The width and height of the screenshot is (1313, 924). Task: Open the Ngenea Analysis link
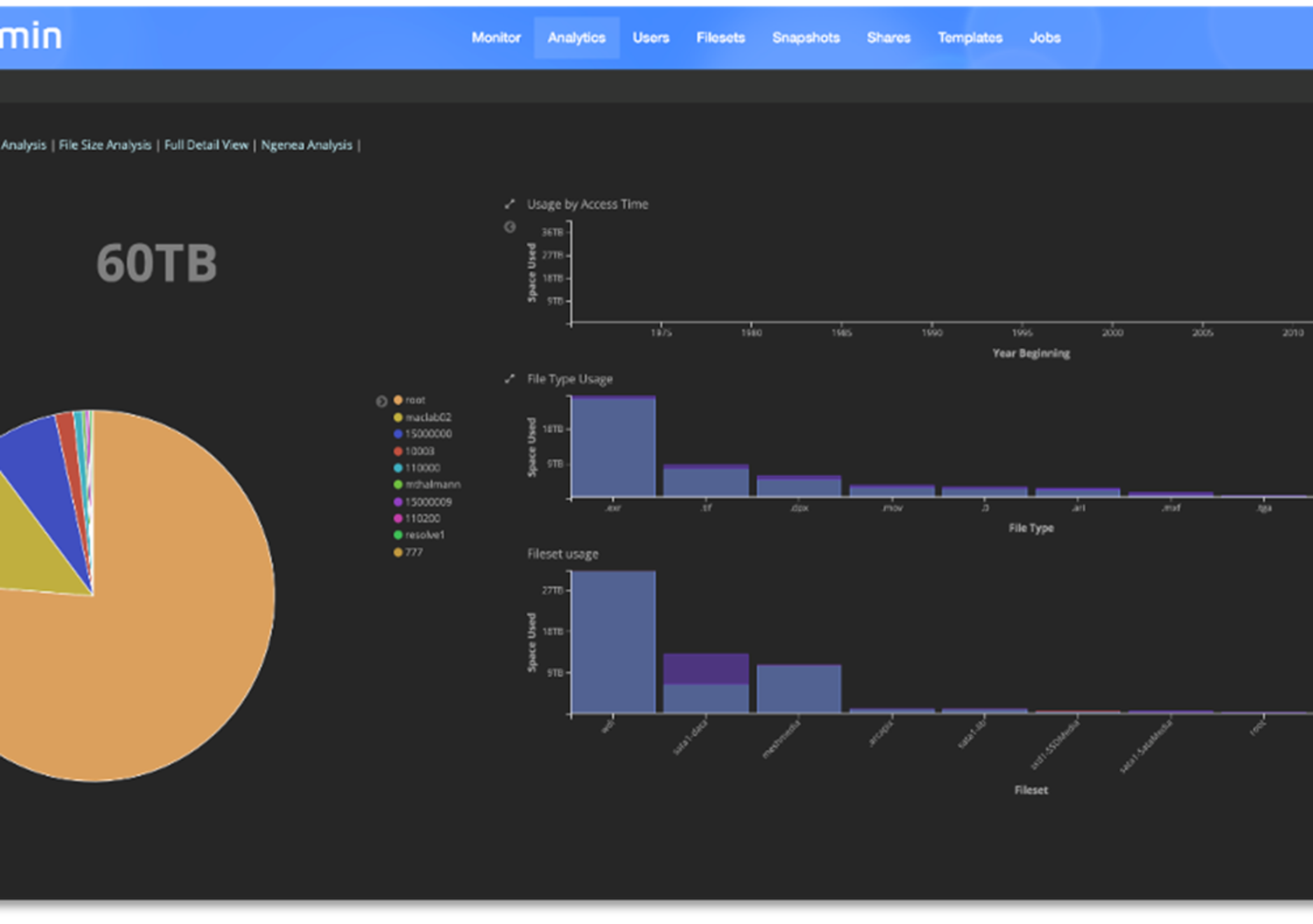point(307,145)
